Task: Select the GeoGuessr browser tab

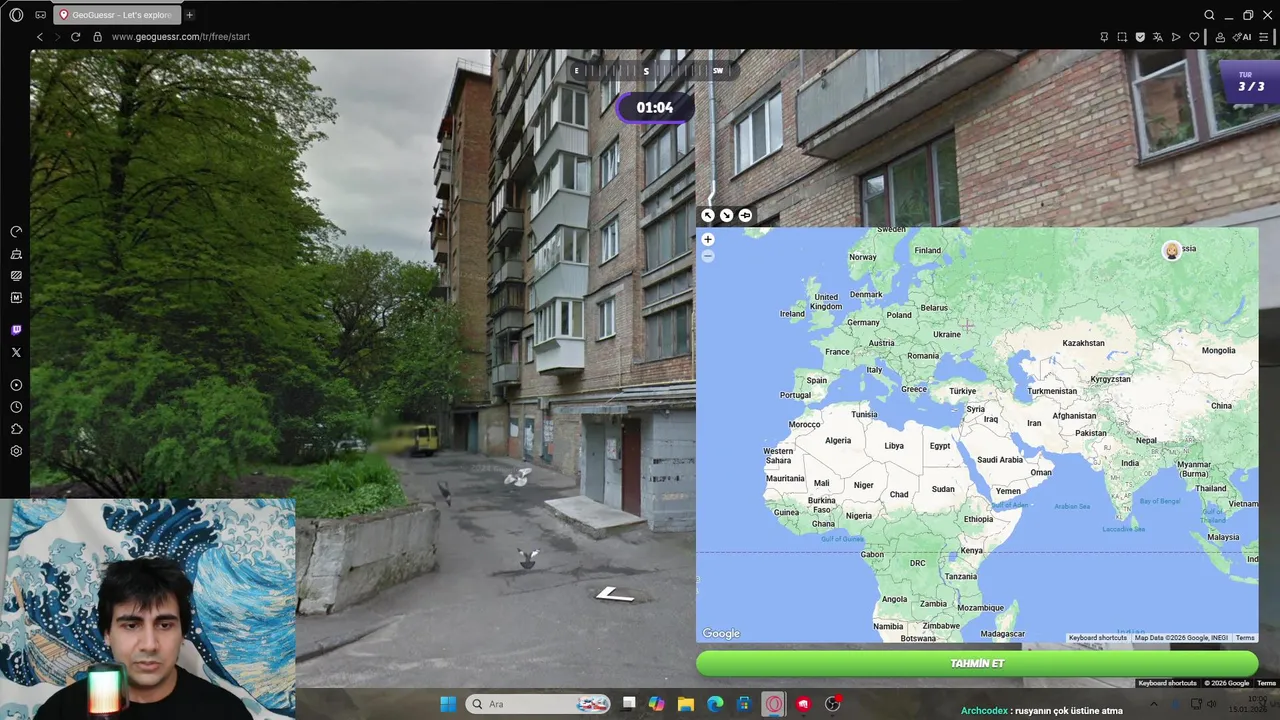Action: [115, 15]
